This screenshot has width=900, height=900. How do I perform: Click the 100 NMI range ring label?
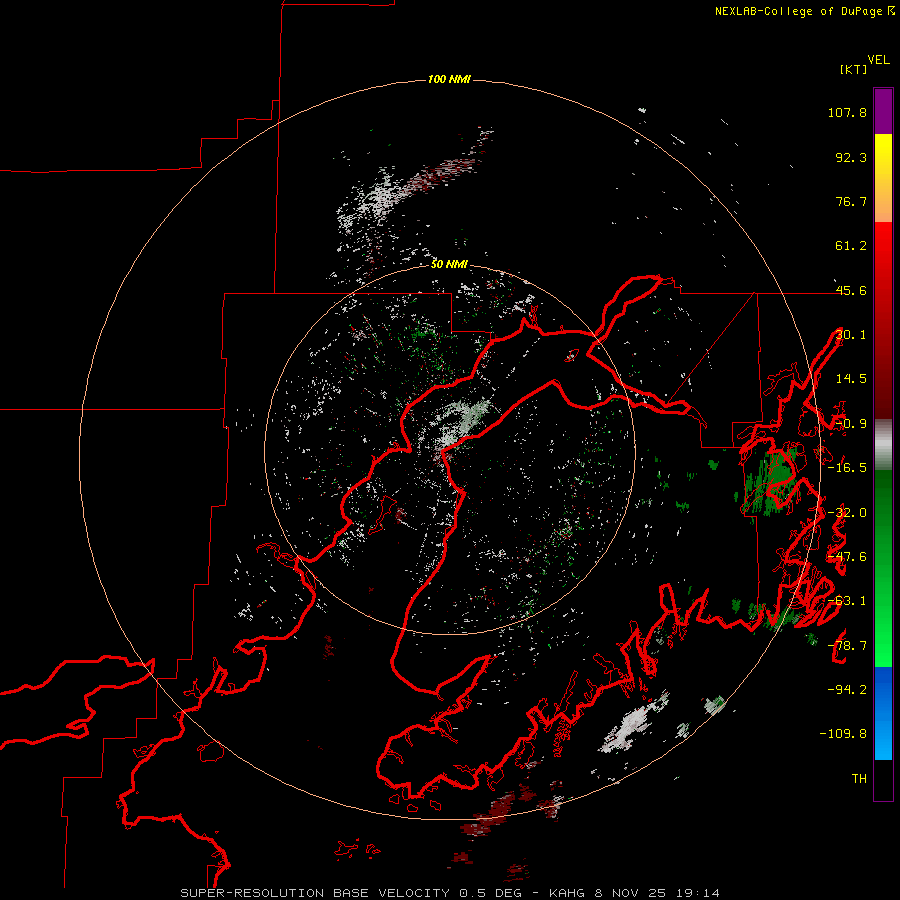click(x=449, y=79)
